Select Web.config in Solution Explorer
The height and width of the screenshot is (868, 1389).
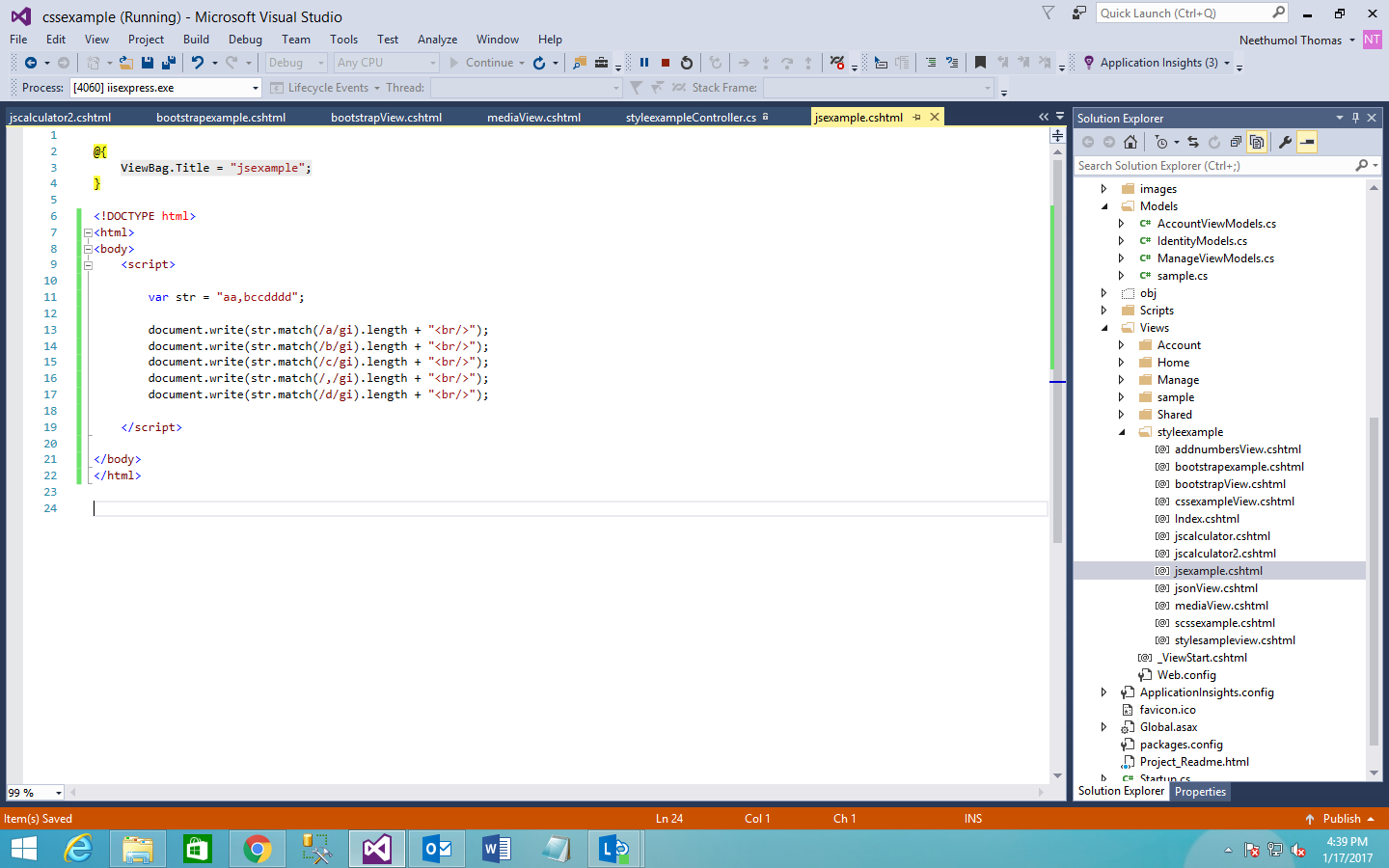coord(1186,675)
